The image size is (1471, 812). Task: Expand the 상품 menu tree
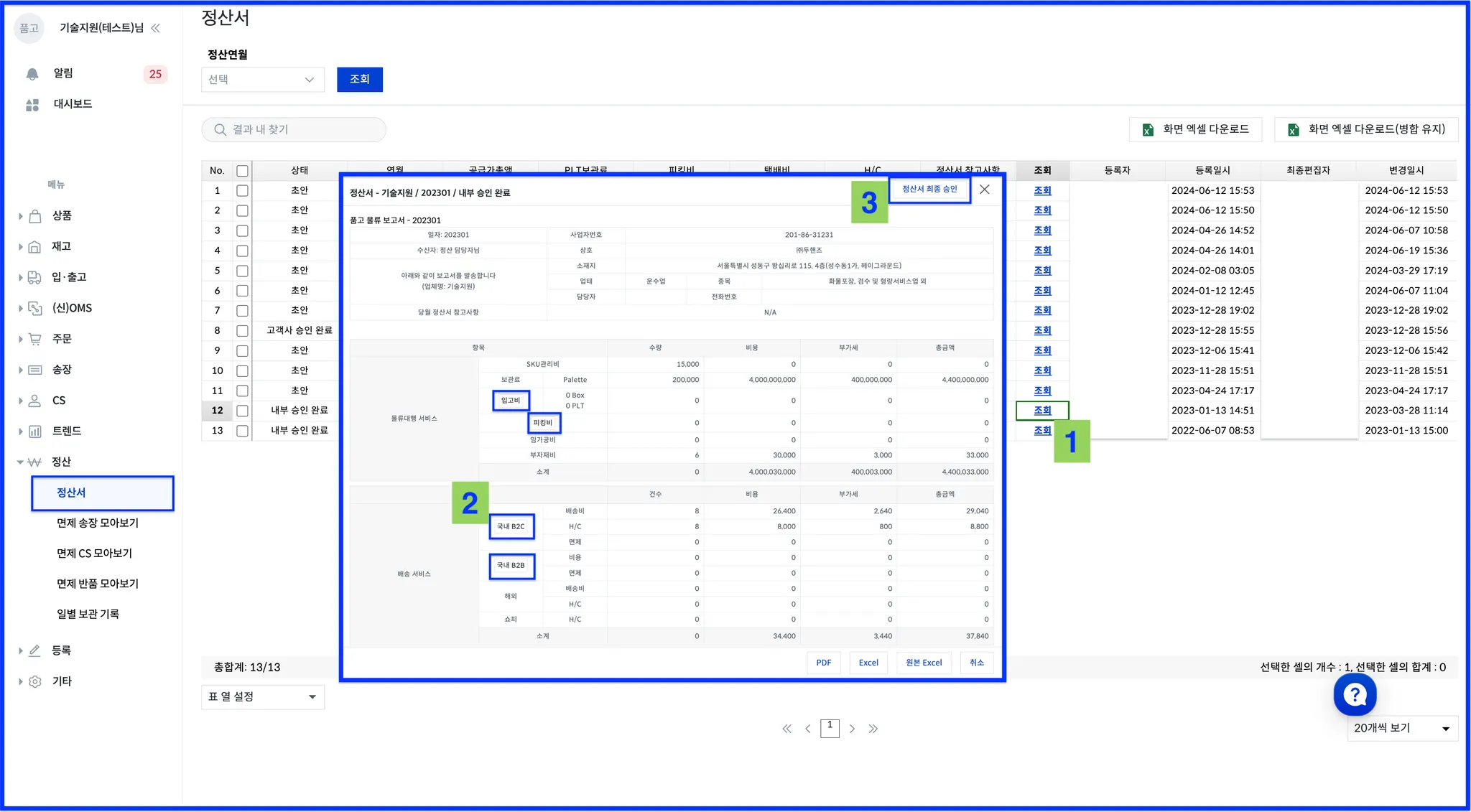coord(20,216)
